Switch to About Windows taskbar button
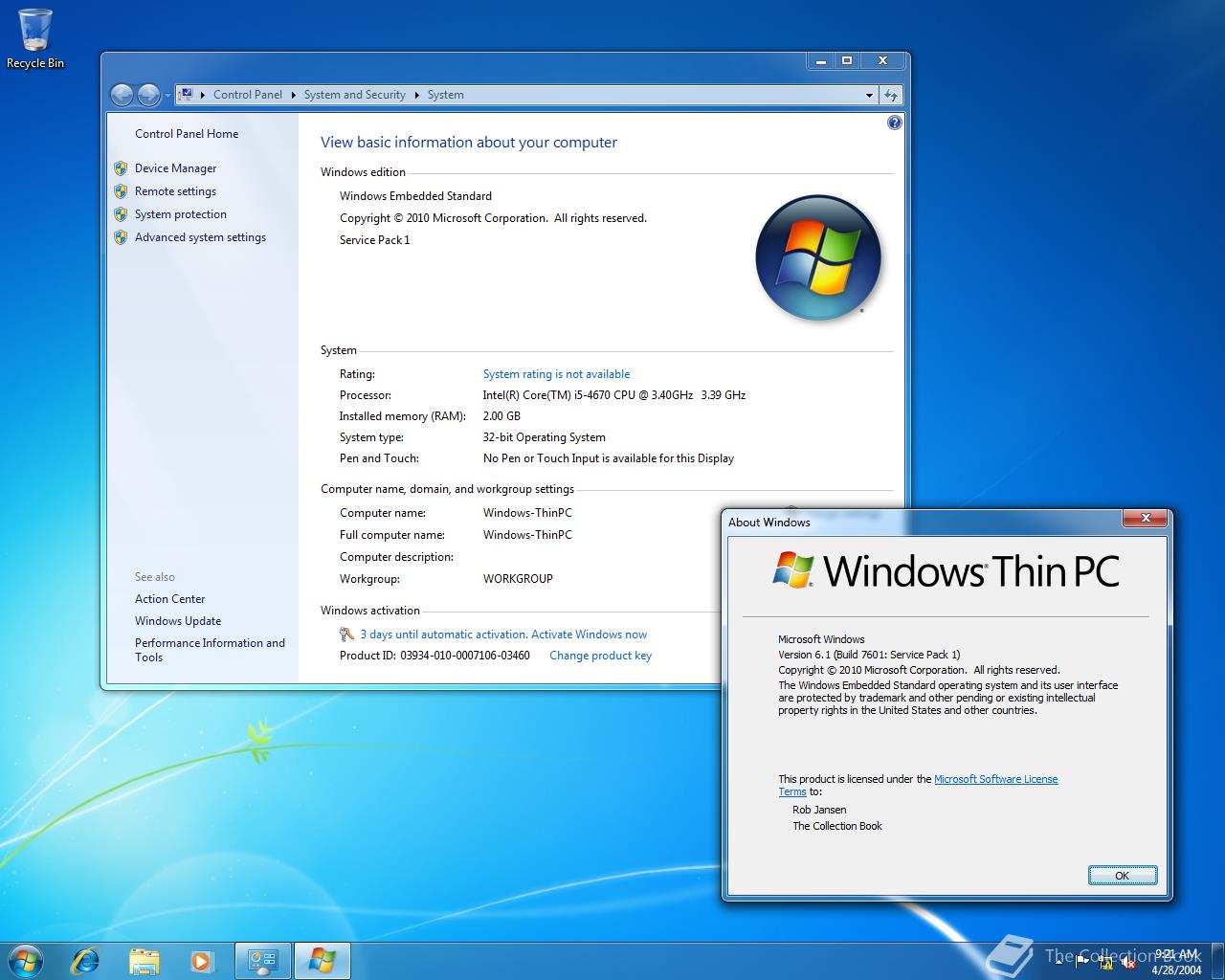The image size is (1225, 980). point(322,961)
